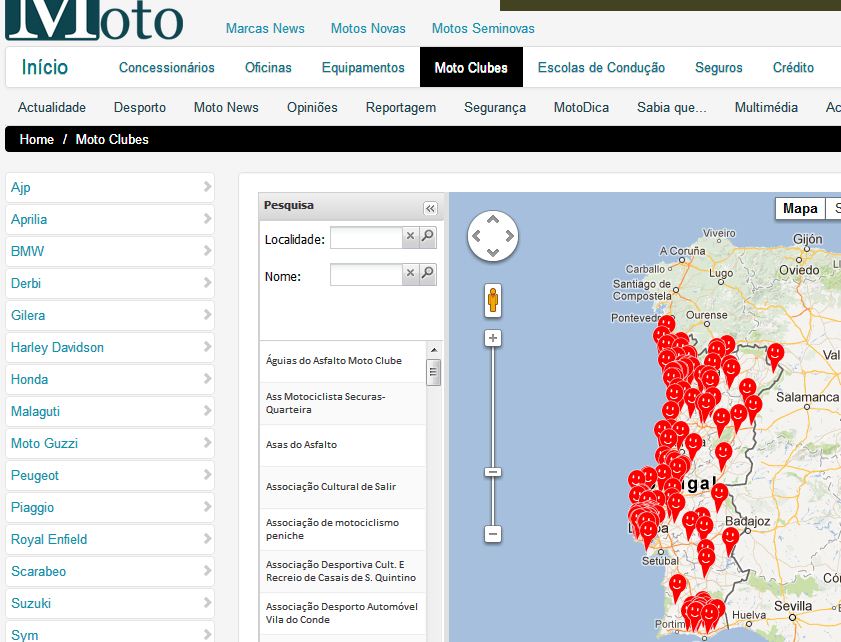Zoom out the map with minus button

pyautogui.click(x=493, y=534)
